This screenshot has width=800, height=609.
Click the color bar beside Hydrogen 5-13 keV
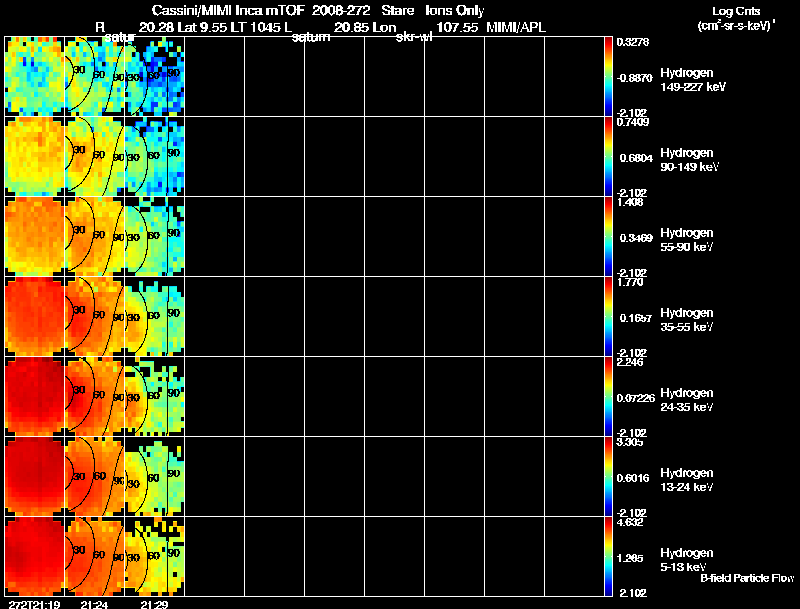[x=608, y=556]
